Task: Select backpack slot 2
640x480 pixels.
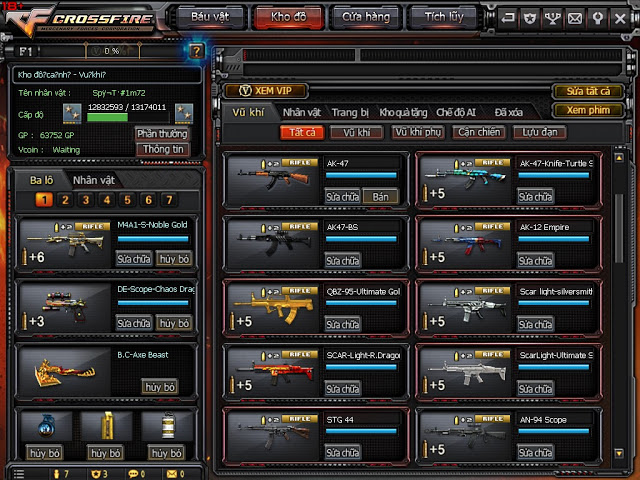Action: pyautogui.click(x=65, y=200)
